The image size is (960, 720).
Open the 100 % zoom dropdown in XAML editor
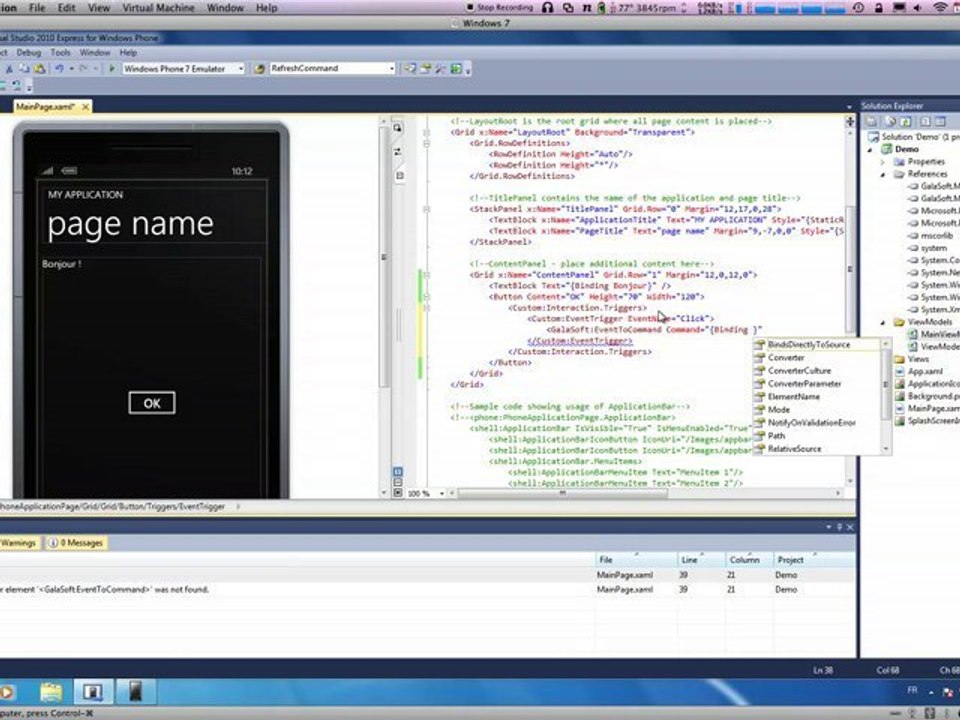[441, 493]
